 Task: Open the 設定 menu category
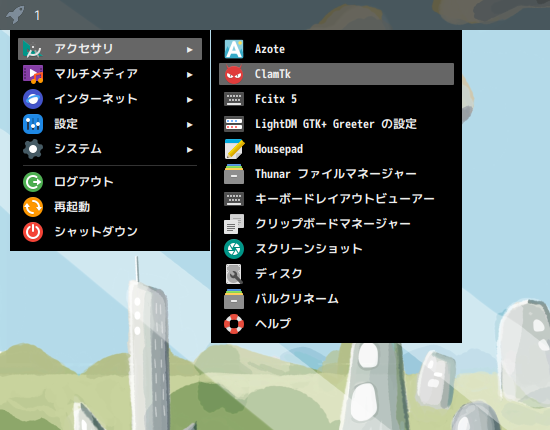pos(110,124)
